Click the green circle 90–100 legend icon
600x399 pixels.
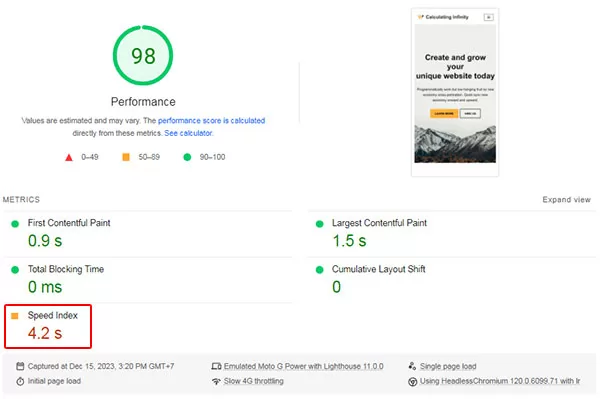pyautogui.click(x=187, y=157)
